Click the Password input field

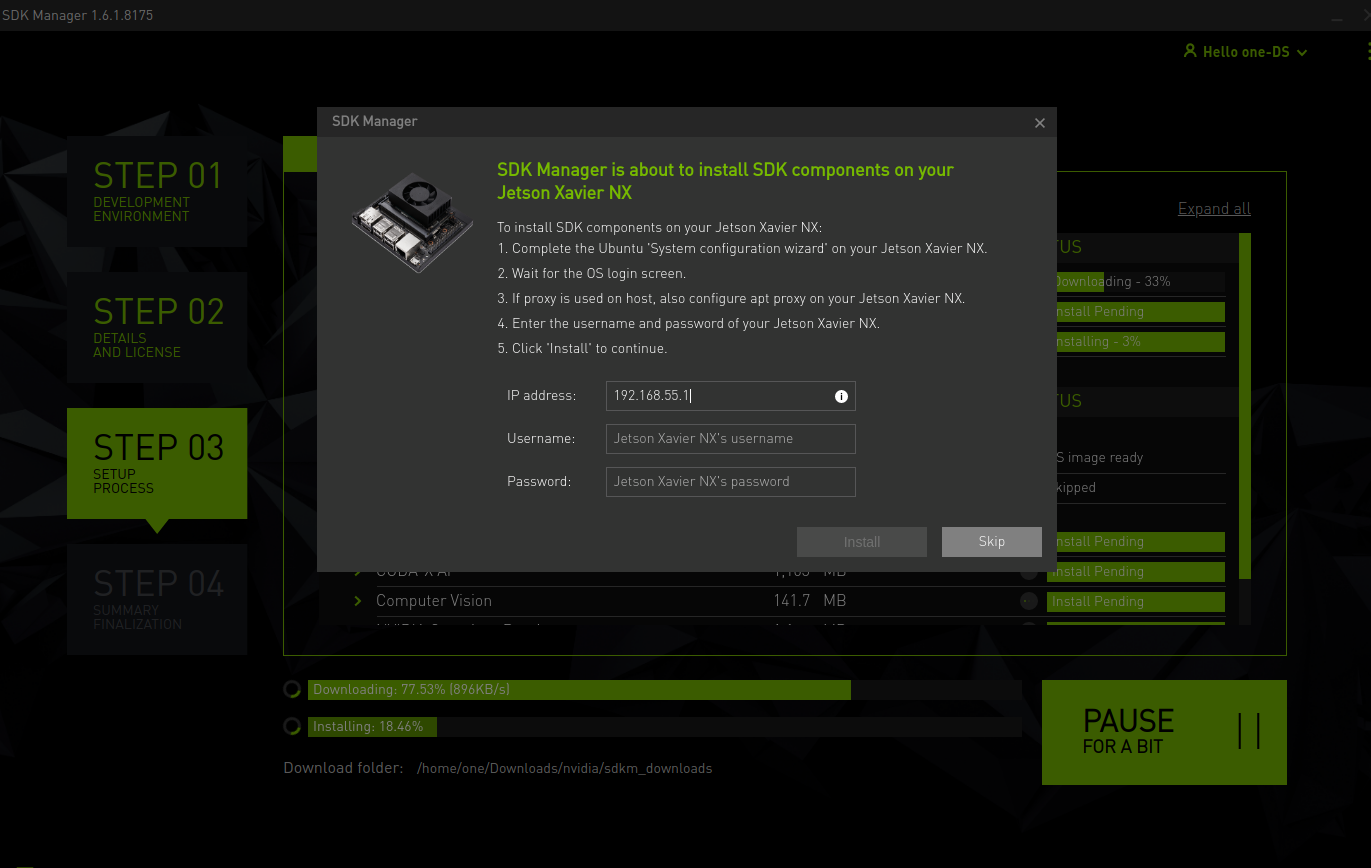[x=731, y=482]
